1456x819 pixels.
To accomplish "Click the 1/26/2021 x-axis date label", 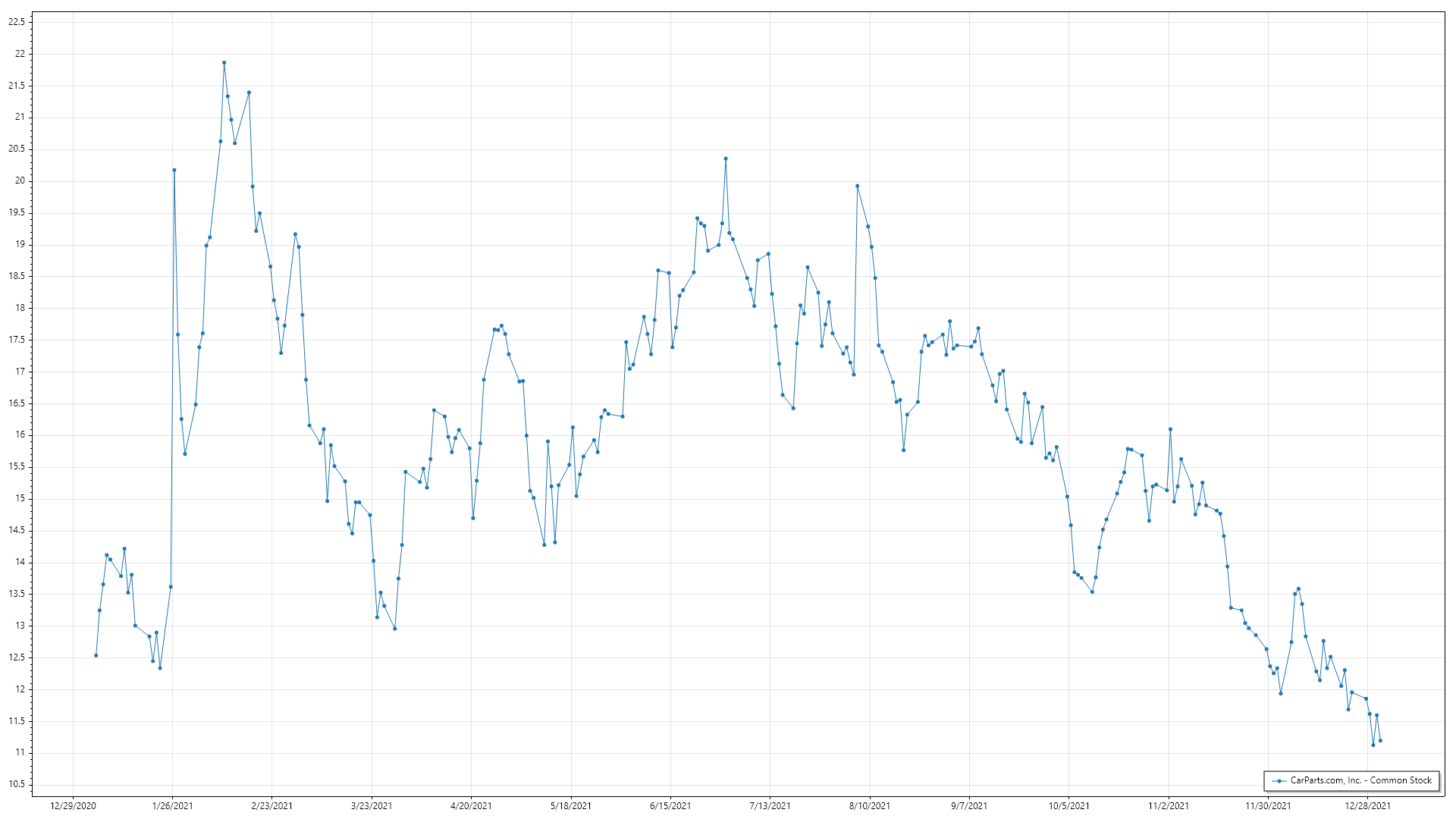I will [x=172, y=806].
